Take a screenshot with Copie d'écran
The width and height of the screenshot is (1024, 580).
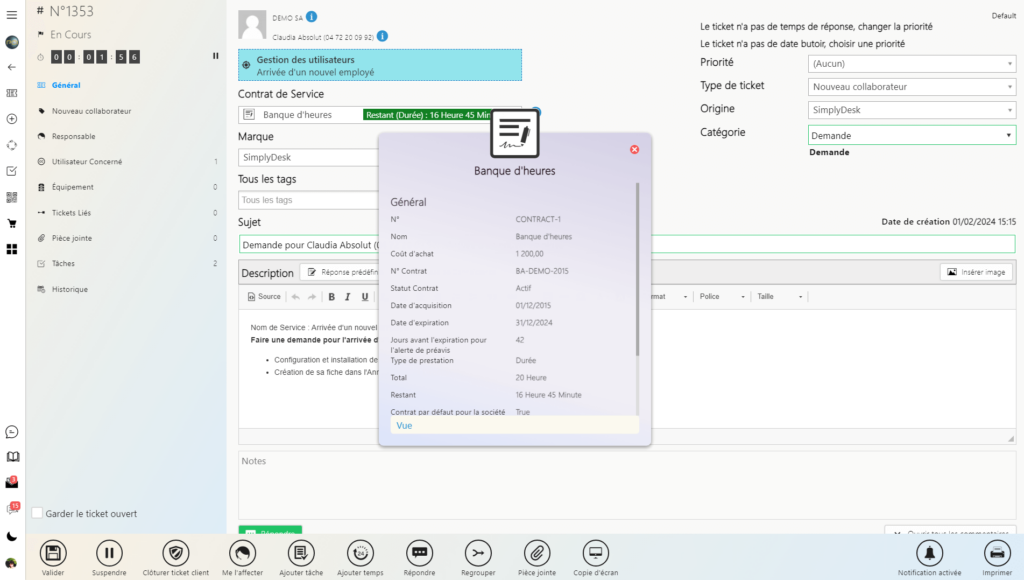click(x=596, y=553)
